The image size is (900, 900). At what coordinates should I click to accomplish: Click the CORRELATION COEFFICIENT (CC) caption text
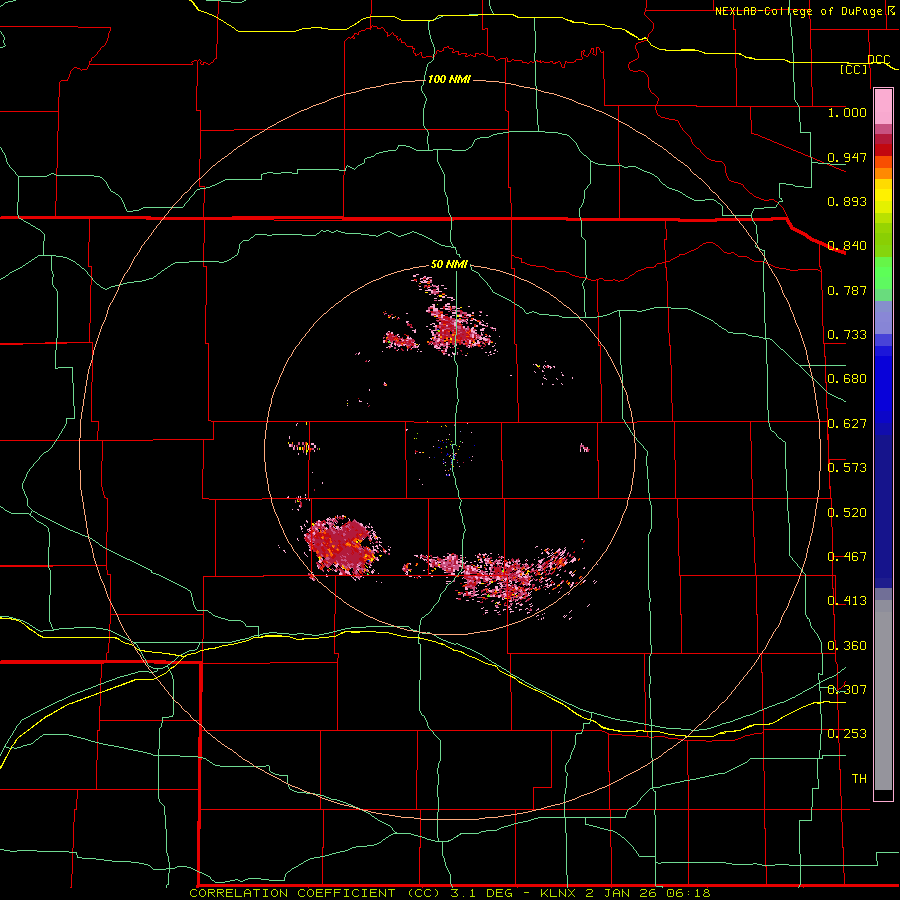(x=316, y=893)
